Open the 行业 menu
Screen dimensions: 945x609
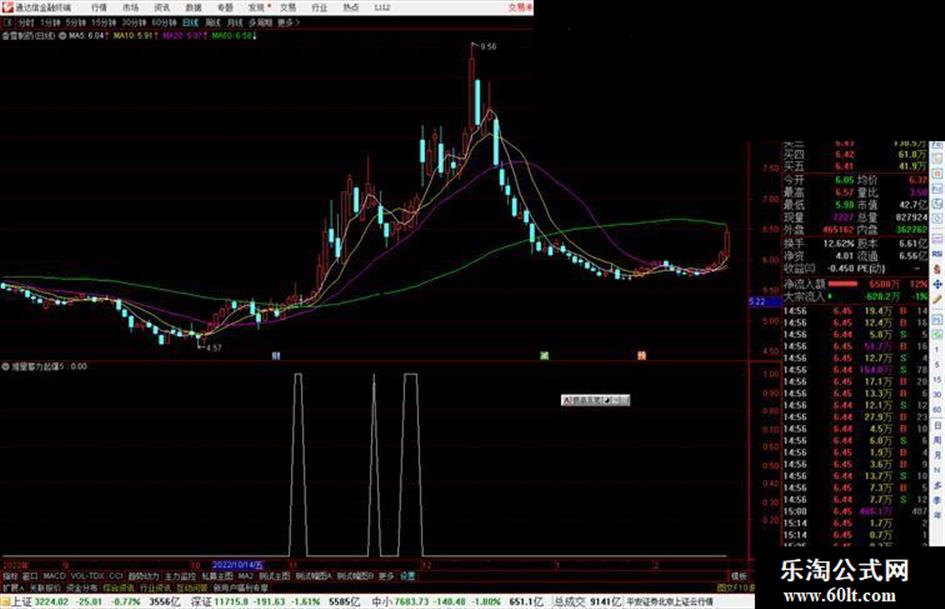(x=319, y=7)
